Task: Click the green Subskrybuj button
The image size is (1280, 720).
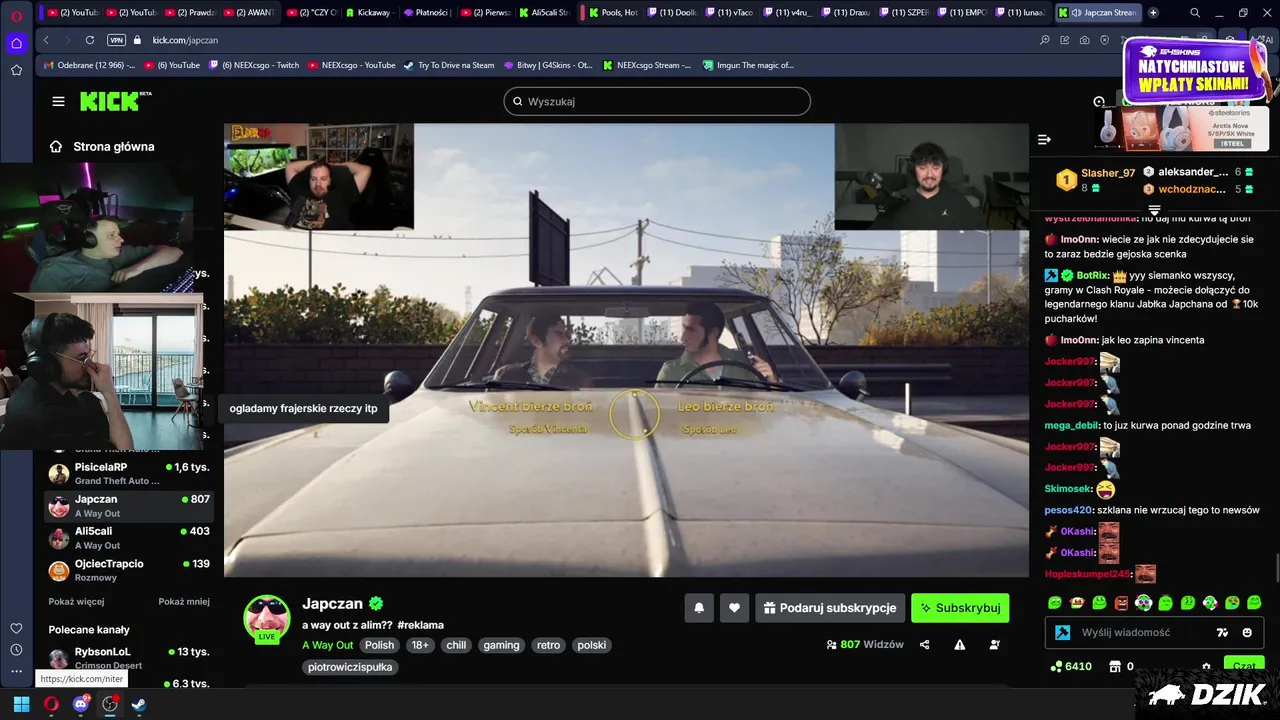Action: [960, 607]
